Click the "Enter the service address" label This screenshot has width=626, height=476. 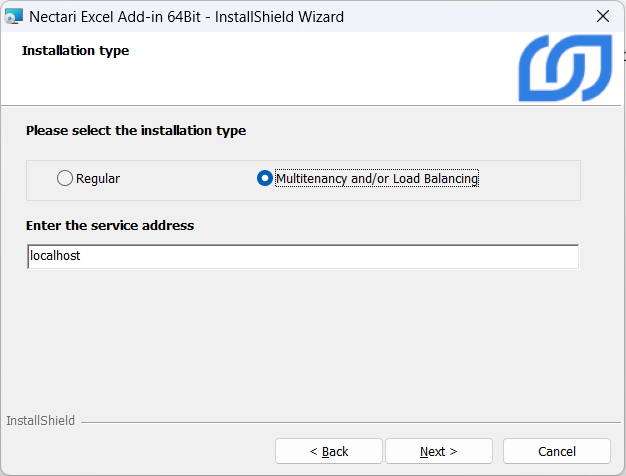coord(110,226)
